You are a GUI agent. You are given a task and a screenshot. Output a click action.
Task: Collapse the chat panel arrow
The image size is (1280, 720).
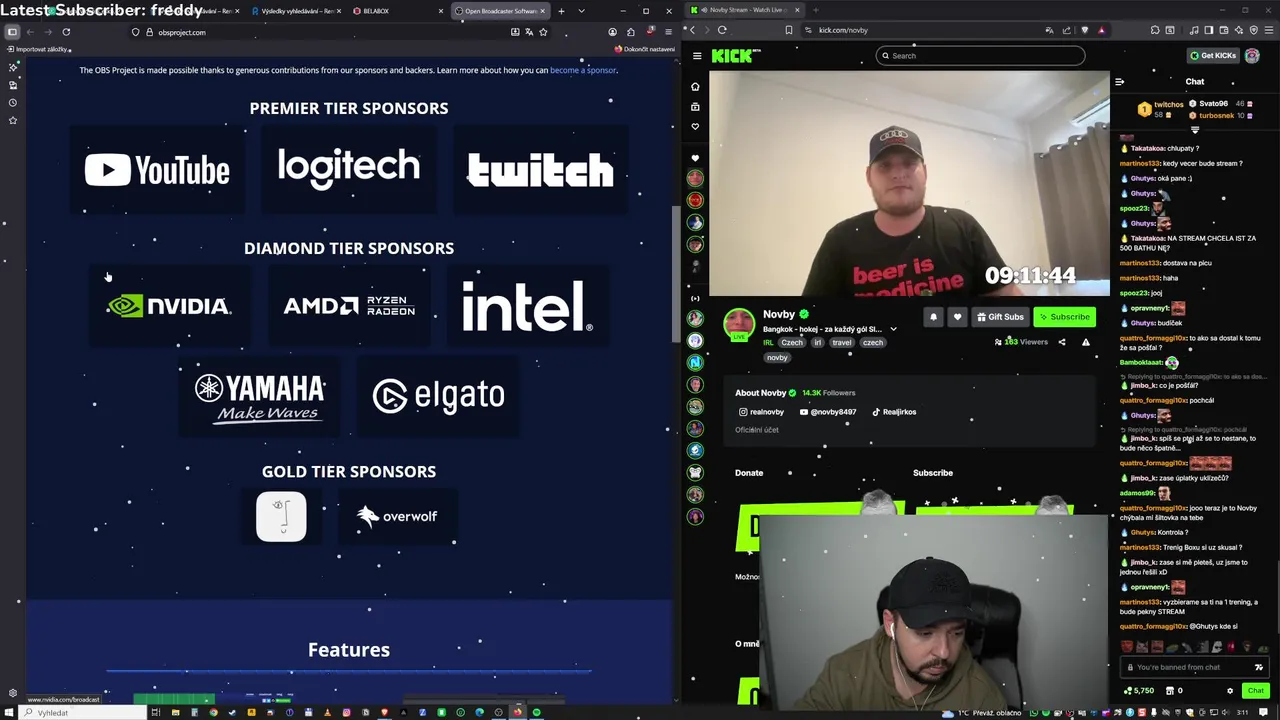(x=1120, y=82)
